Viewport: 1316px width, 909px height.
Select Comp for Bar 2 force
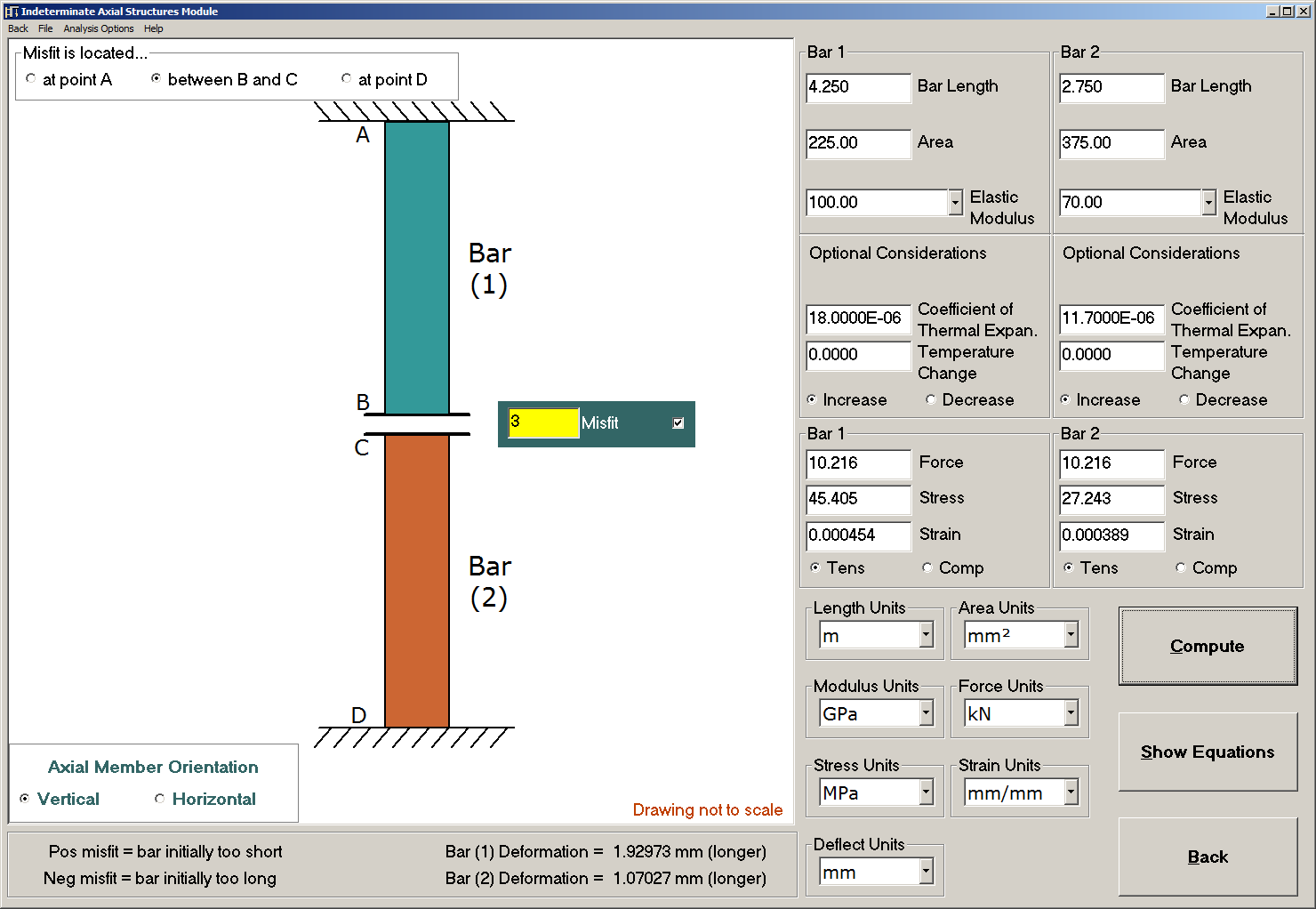pyautogui.click(x=1181, y=567)
